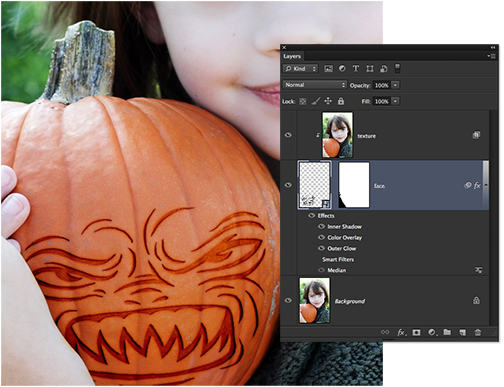The image size is (504, 387).
Task: Toggle visibility of all Effects
Action: click(x=312, y=215)
